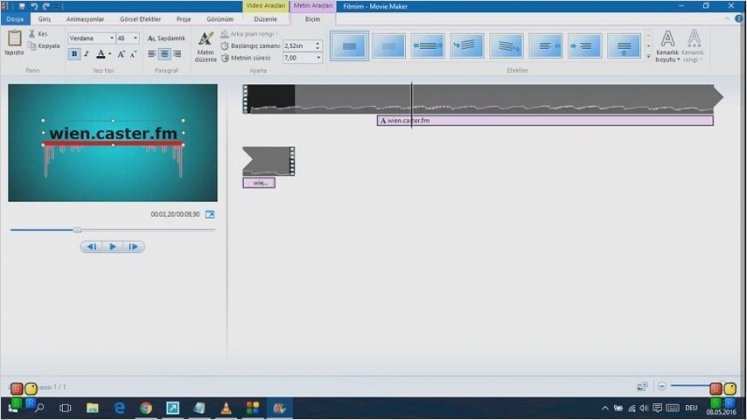Open Task View on the taskbar
The image size is (747, 420).
pyautogui.click(x=65, y=408)
